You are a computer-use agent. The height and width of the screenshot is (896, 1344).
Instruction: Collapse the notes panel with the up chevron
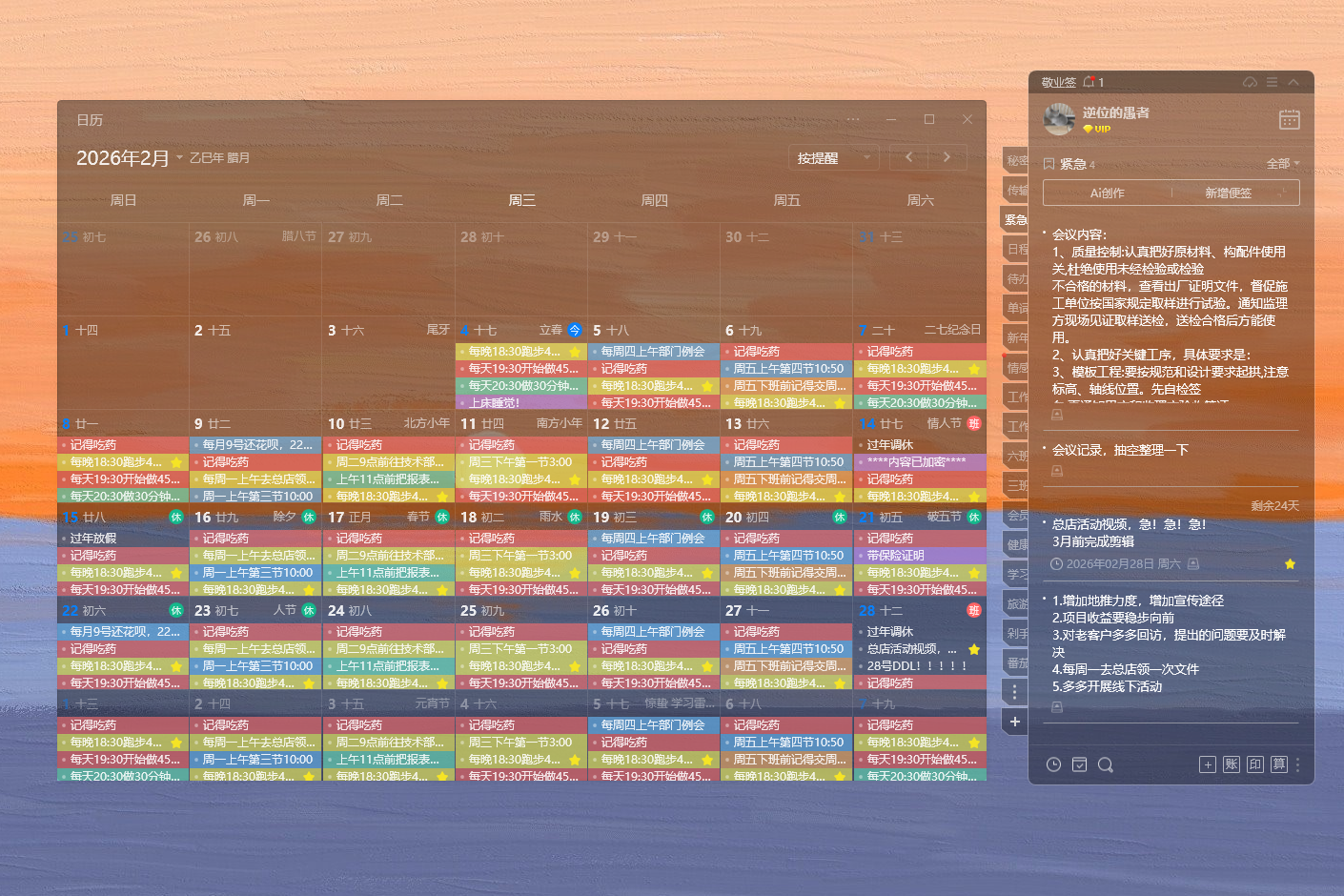1293,83
